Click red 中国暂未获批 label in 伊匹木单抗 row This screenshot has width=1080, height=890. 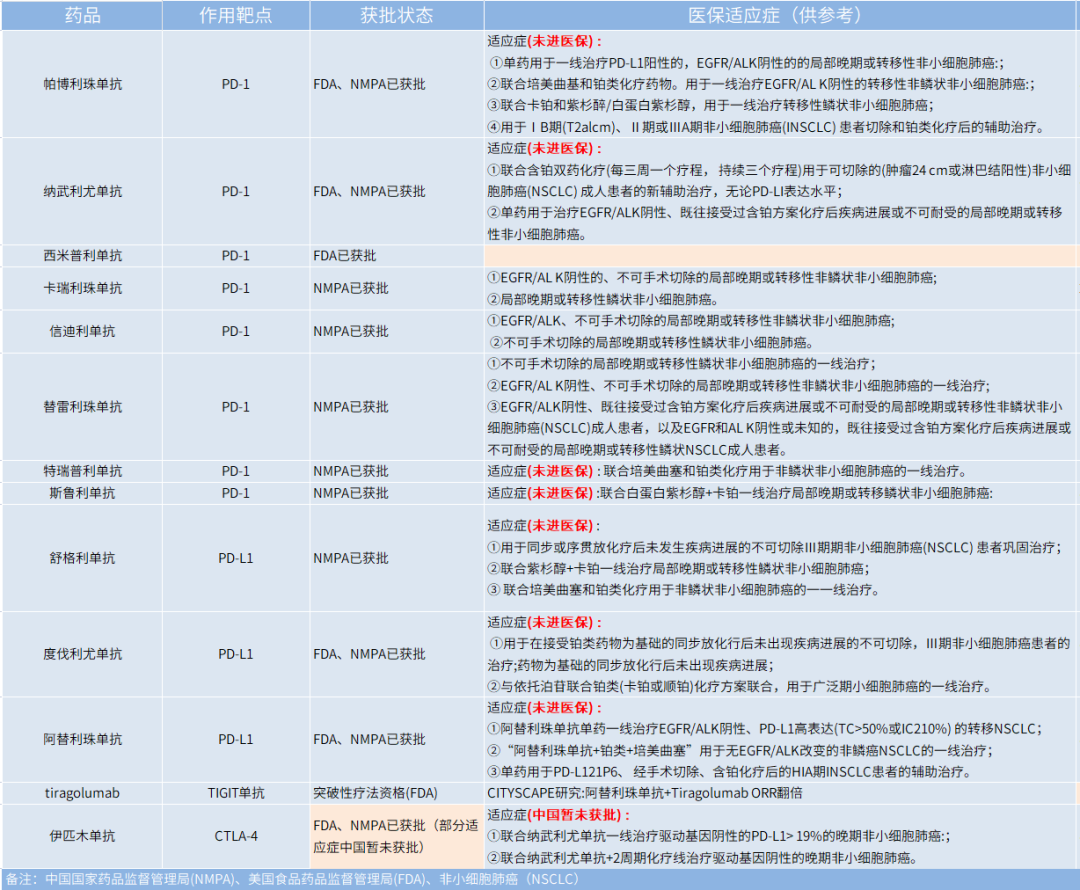[579, 815]
